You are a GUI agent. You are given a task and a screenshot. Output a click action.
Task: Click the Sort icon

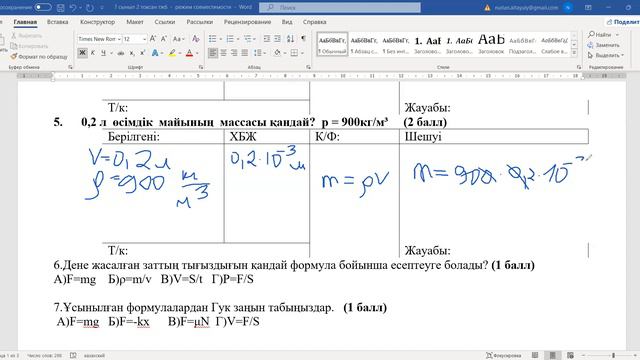(x=290, y=39)
